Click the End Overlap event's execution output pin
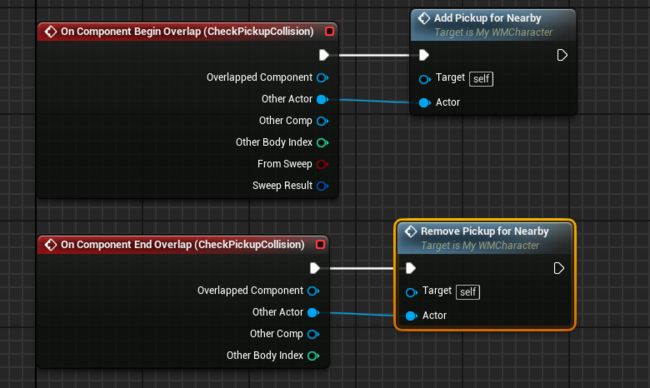 coord(315,268)
